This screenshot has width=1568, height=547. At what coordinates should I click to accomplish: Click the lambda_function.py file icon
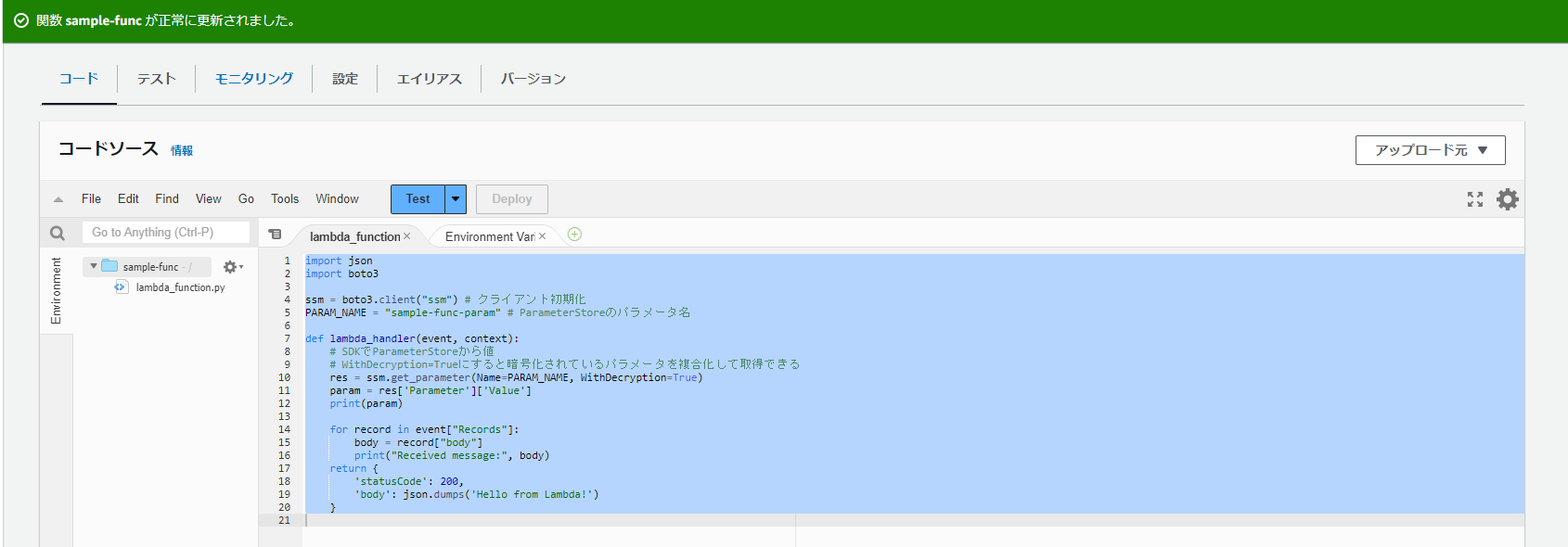[x=121, y=287]
